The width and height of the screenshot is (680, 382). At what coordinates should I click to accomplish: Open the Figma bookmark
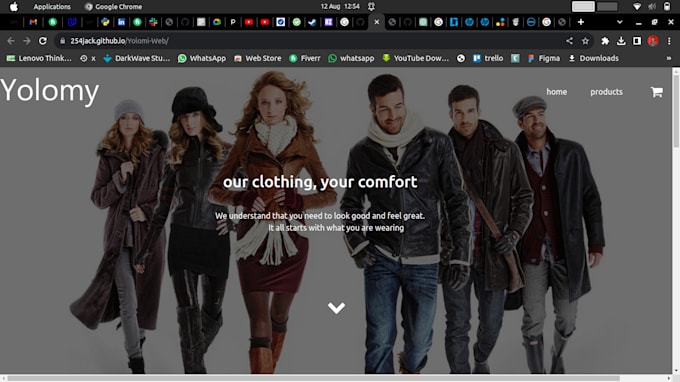[x=544, y=58]
